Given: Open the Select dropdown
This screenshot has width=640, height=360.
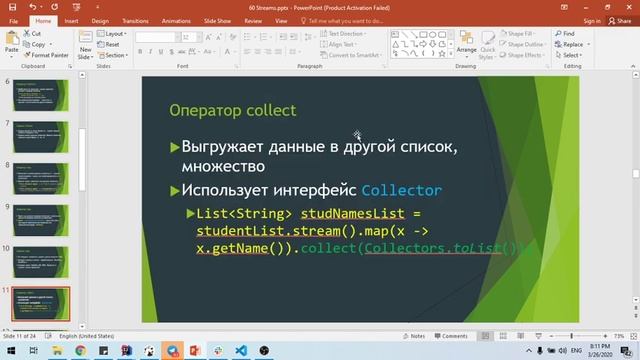Looking at the screenshot, I should (569, 55).
